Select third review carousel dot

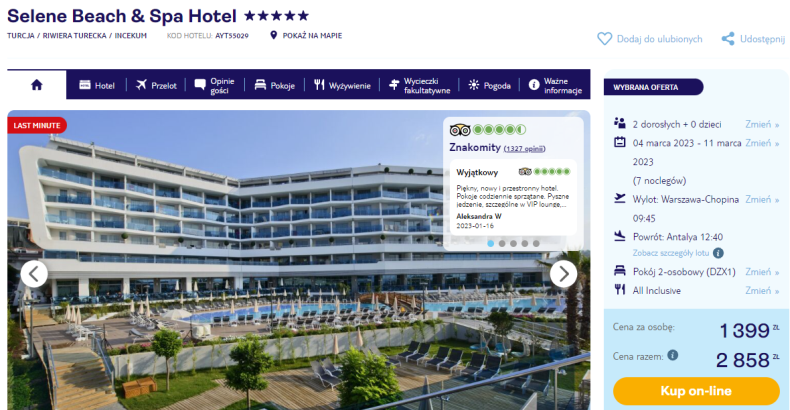(x=513, y=243)
